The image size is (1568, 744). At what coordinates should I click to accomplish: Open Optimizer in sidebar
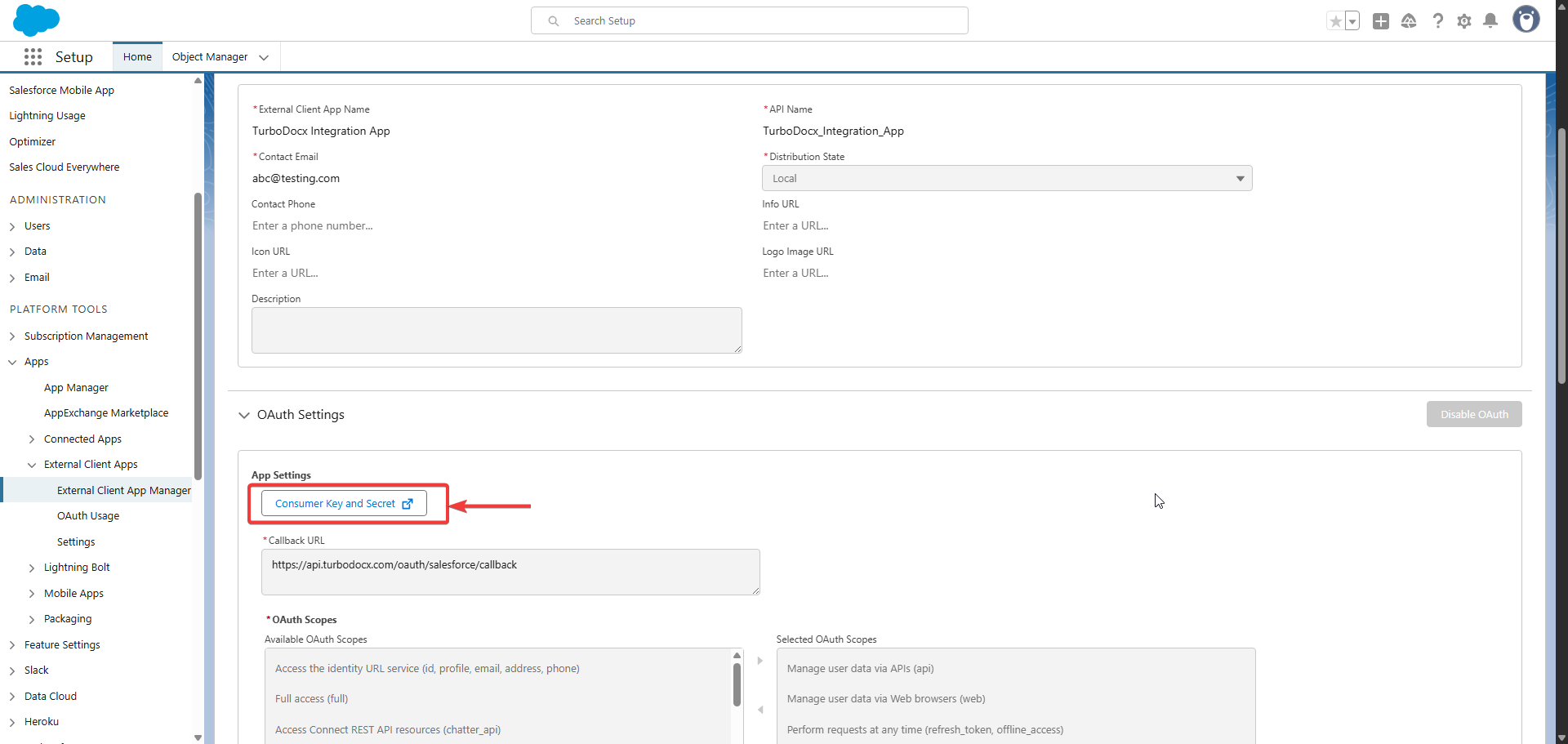coord(33,142)
